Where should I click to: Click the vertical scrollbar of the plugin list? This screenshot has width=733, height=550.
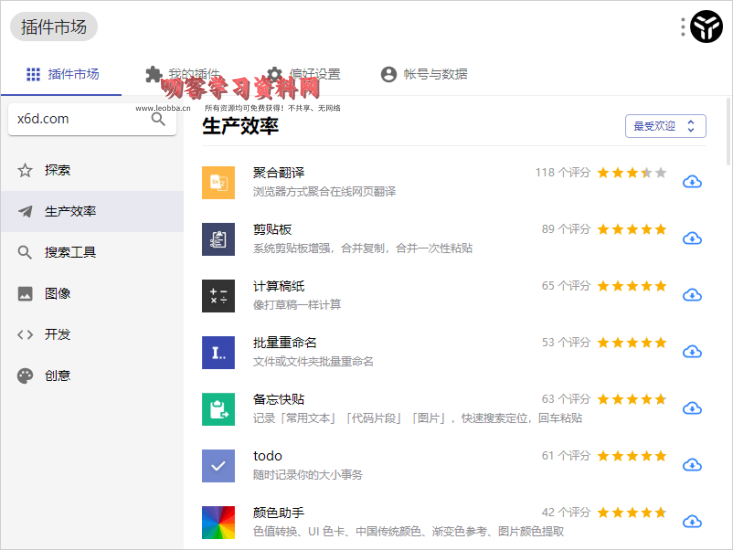click(x=728, y=132)
